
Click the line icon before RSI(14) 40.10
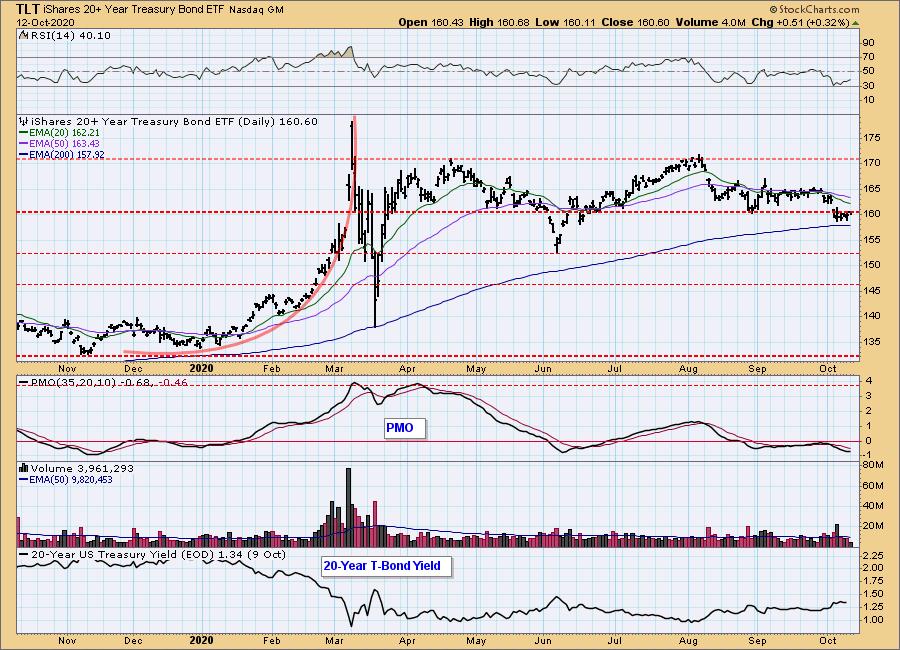pos(24,35)
